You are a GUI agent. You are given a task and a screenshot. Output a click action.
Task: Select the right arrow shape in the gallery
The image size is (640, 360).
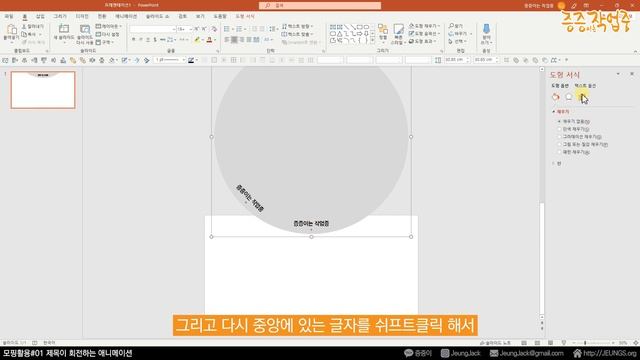click(x=360, y=33)
